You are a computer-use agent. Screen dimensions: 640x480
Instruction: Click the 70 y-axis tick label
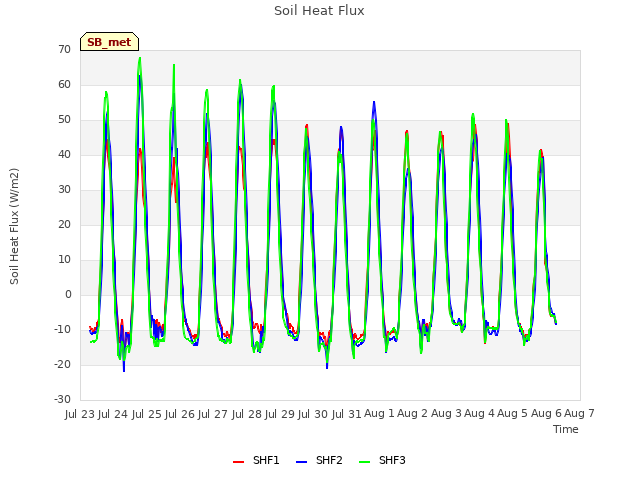point(64,49)
